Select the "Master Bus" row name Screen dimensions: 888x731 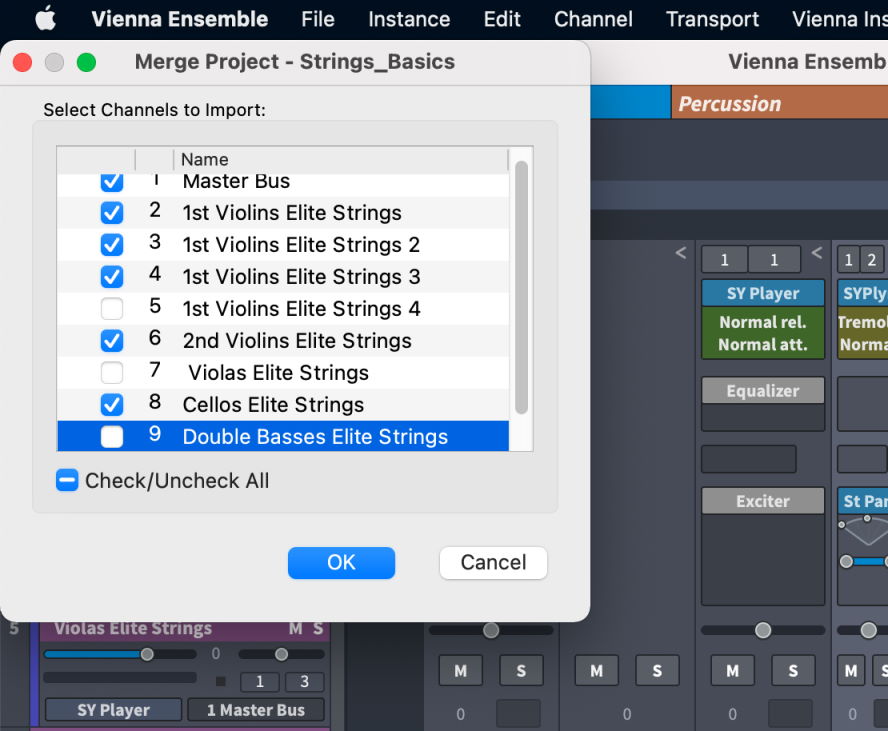click(236, 181)
